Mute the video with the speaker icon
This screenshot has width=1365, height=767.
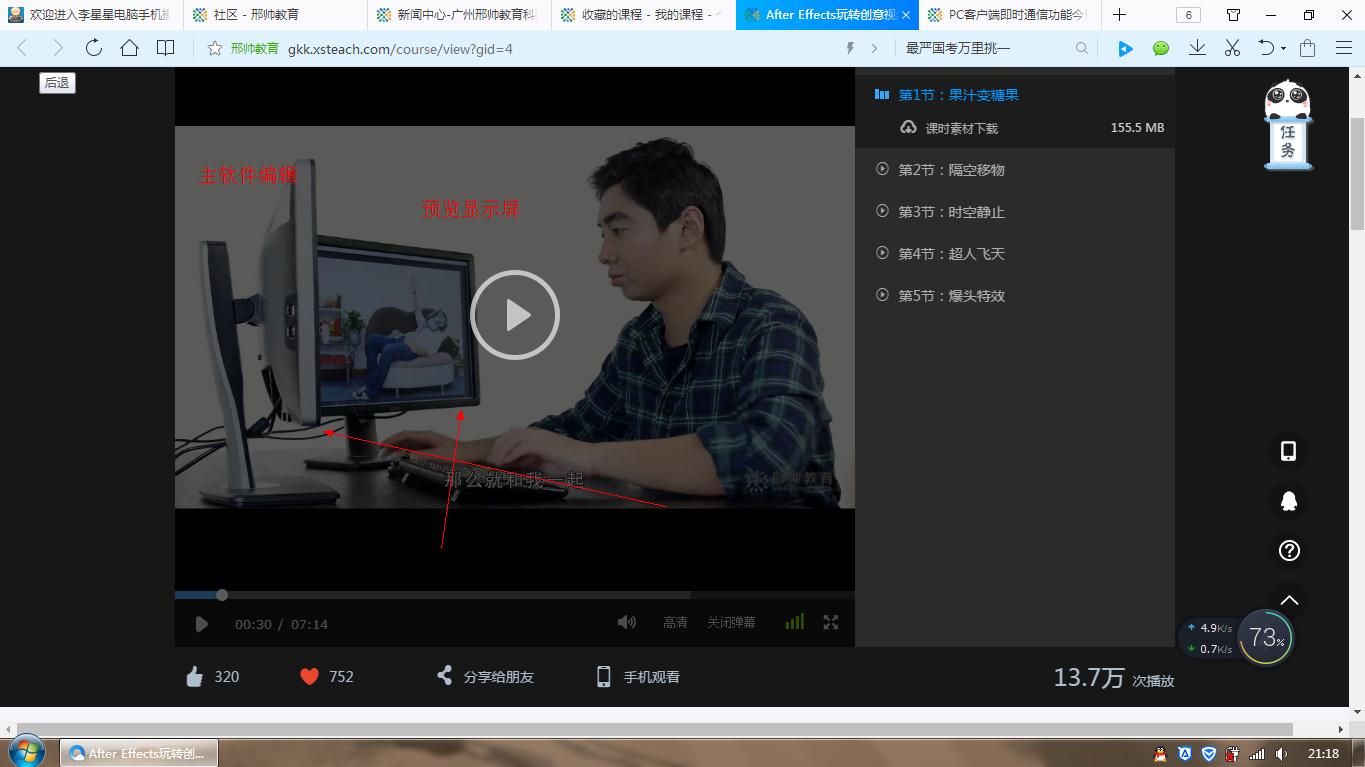[x=626, y=622]
